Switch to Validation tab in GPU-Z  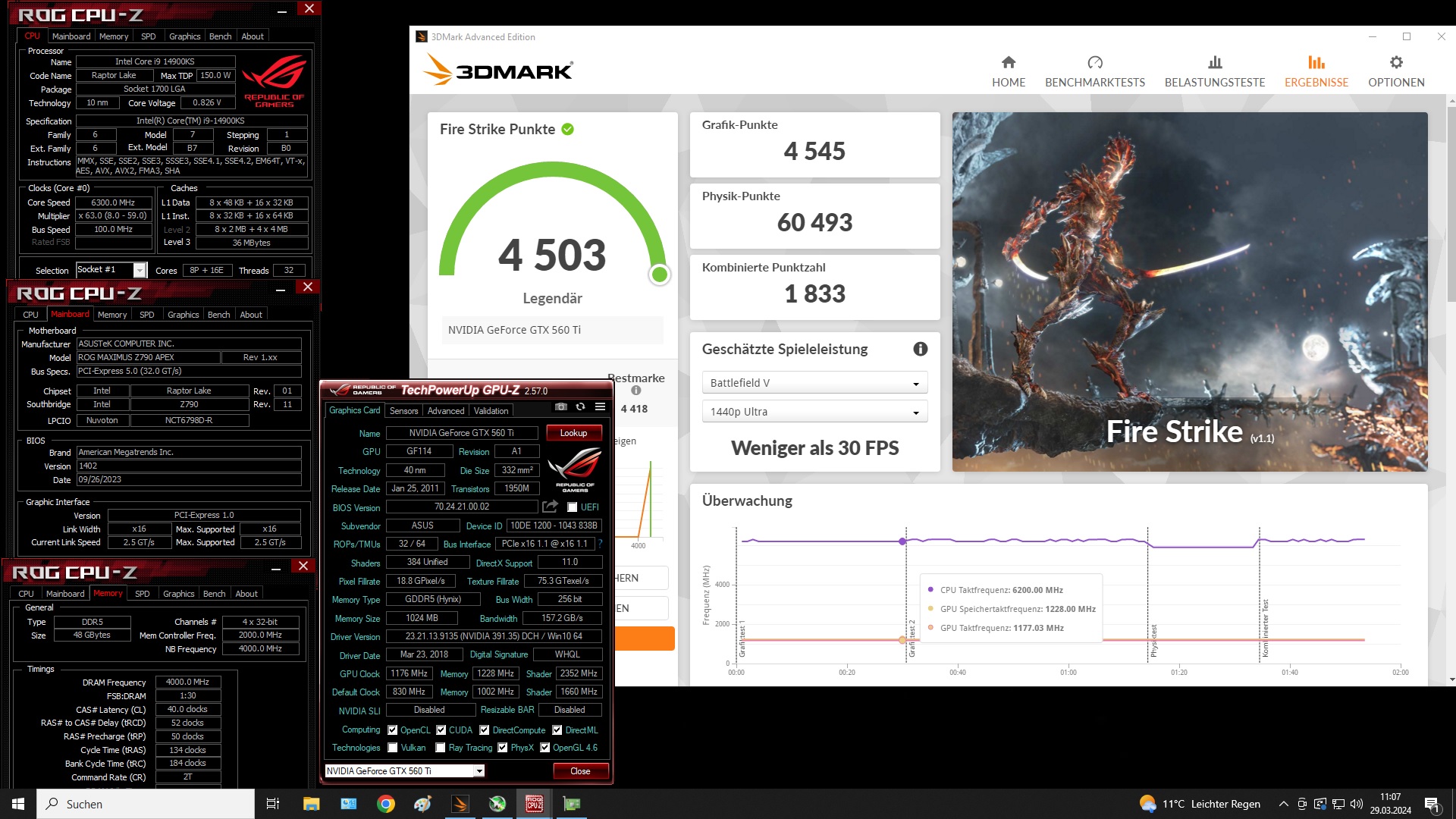[491, 411]
